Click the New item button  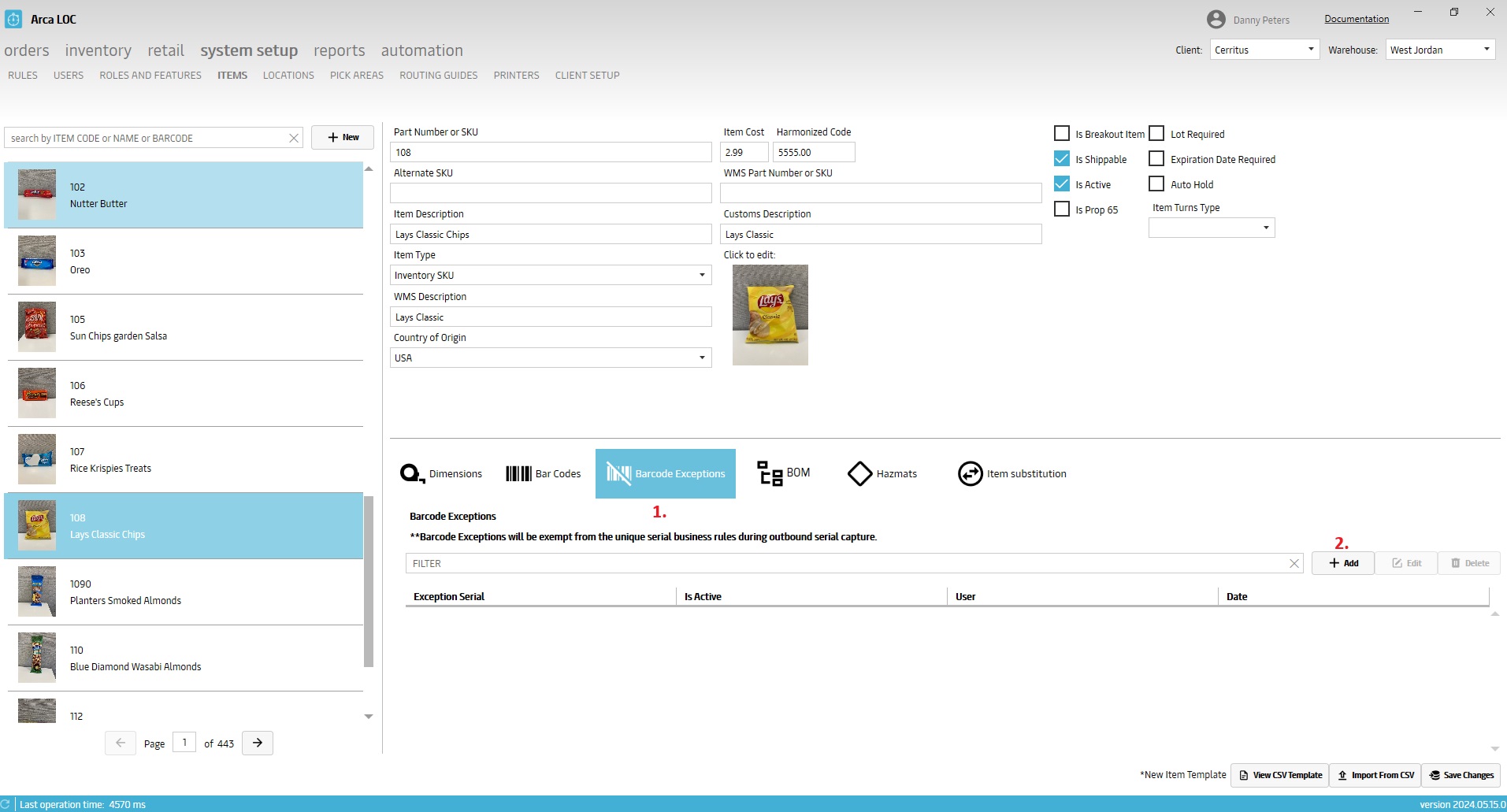[x=343, y=137]
